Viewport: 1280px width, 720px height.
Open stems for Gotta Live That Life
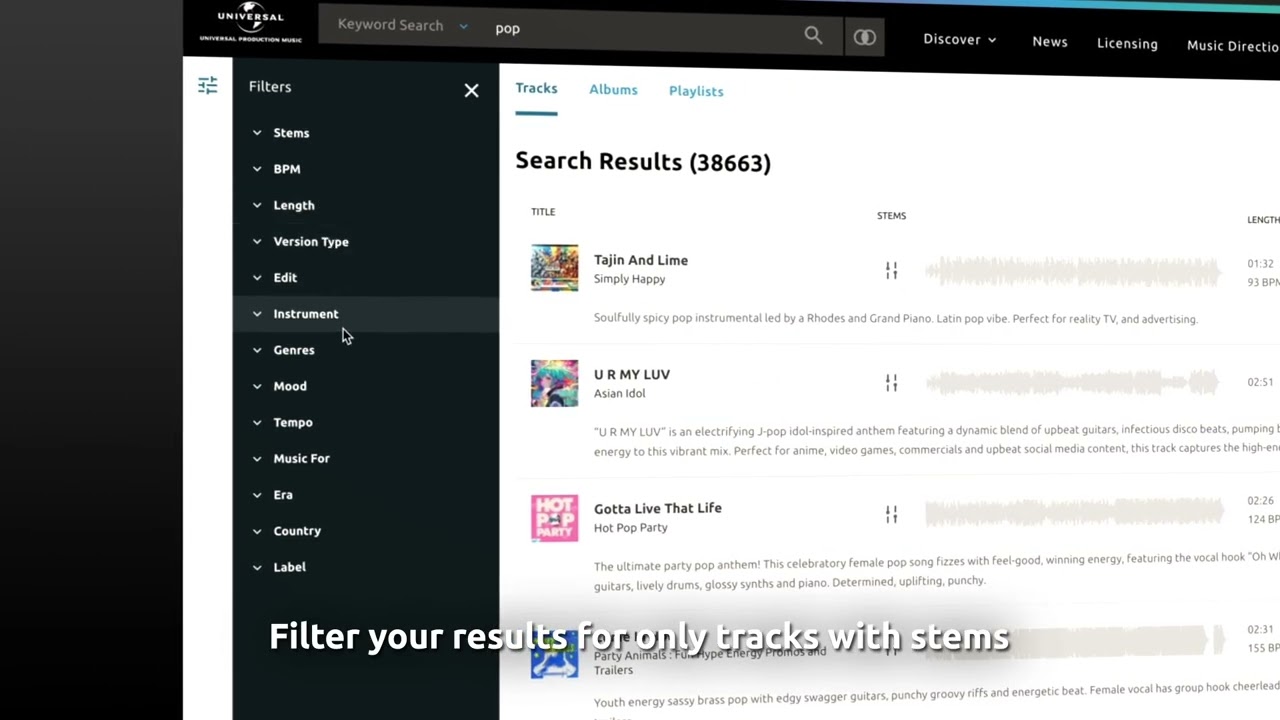point(891,514)
